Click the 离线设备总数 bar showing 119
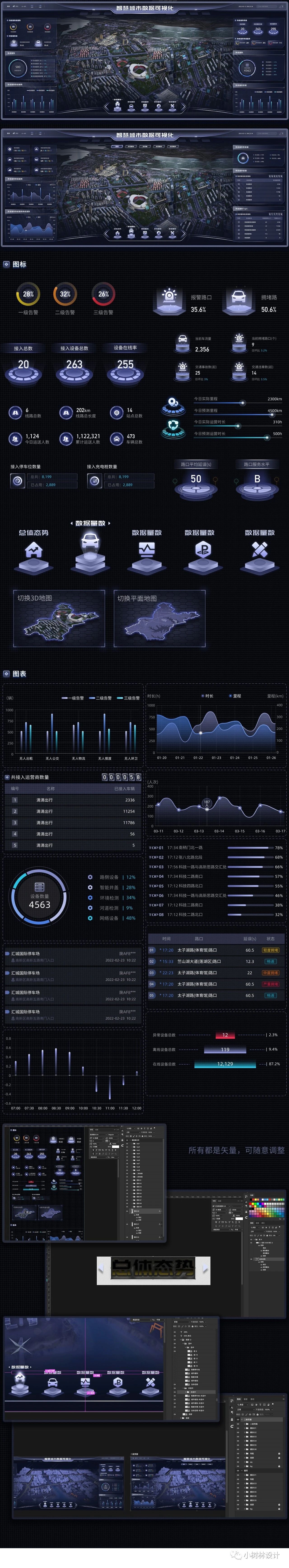 pos(225,1049)
